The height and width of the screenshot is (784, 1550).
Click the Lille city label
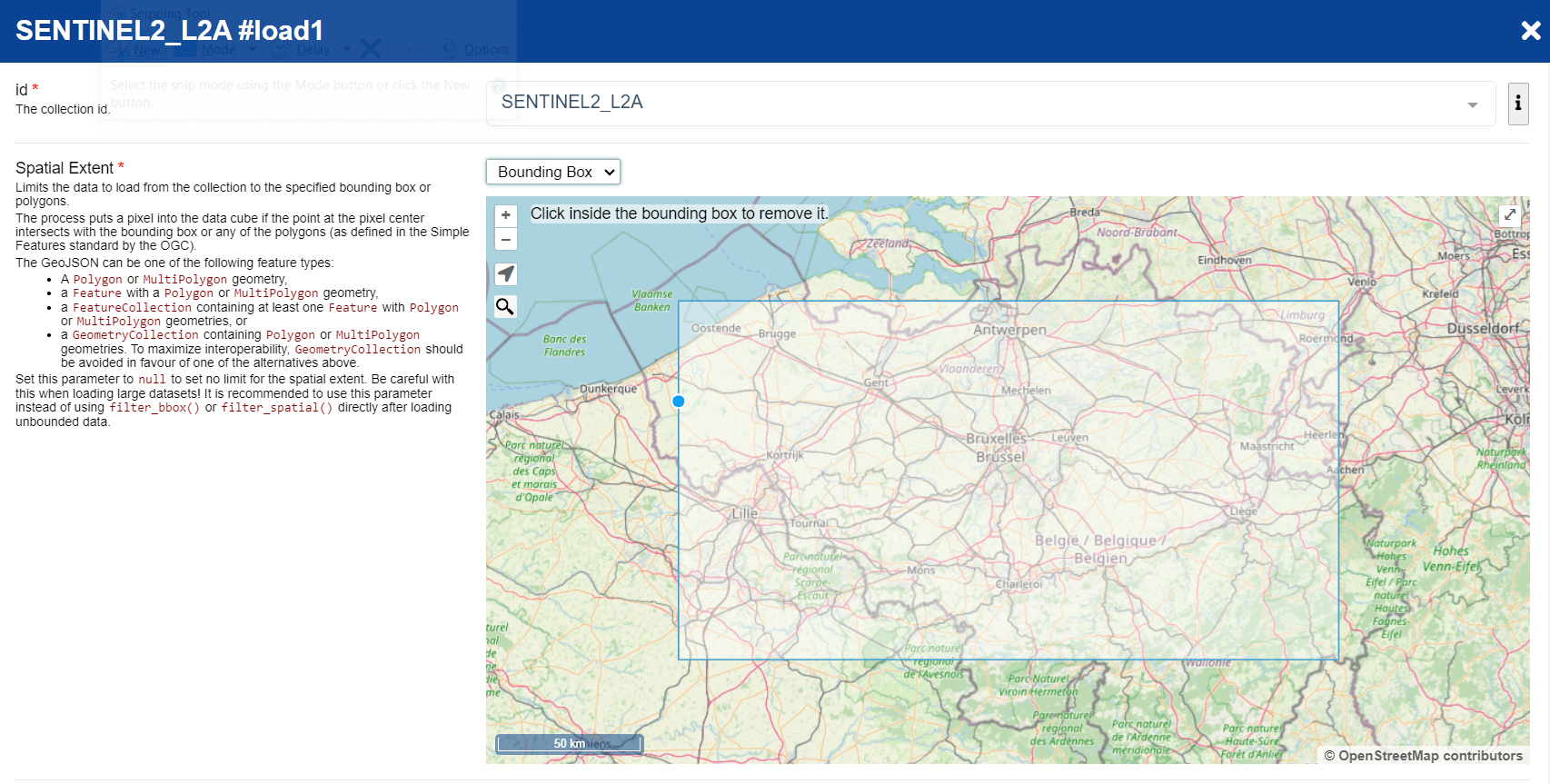(x=744, y=513)
